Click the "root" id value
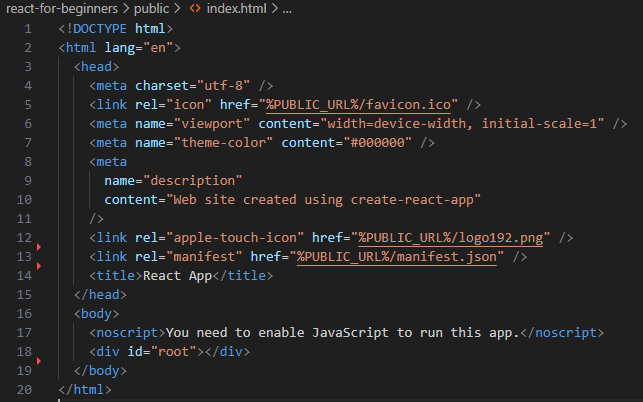 coord(173,352)
